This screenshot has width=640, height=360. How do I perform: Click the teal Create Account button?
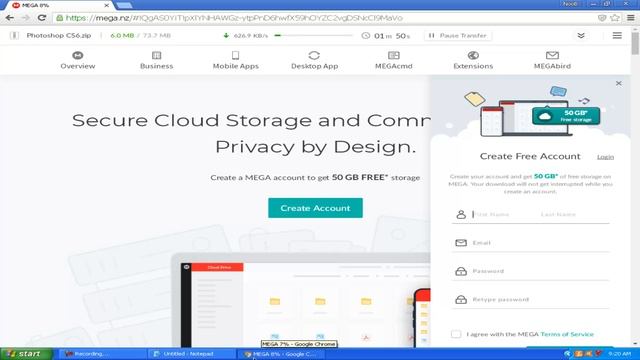315,208
